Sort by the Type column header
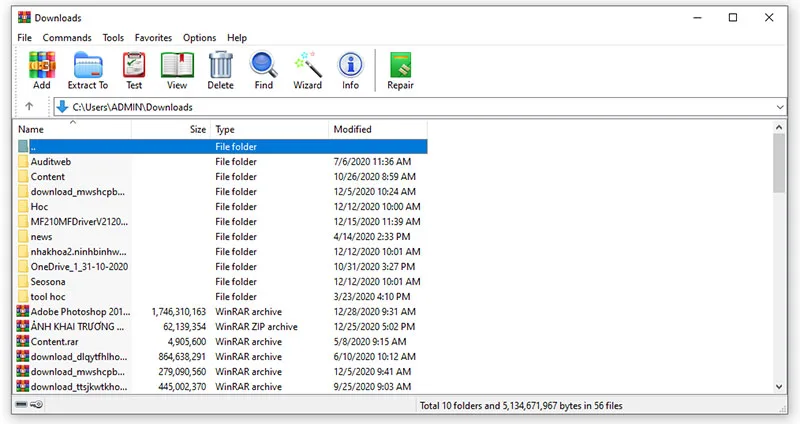 tap(269, 129)
